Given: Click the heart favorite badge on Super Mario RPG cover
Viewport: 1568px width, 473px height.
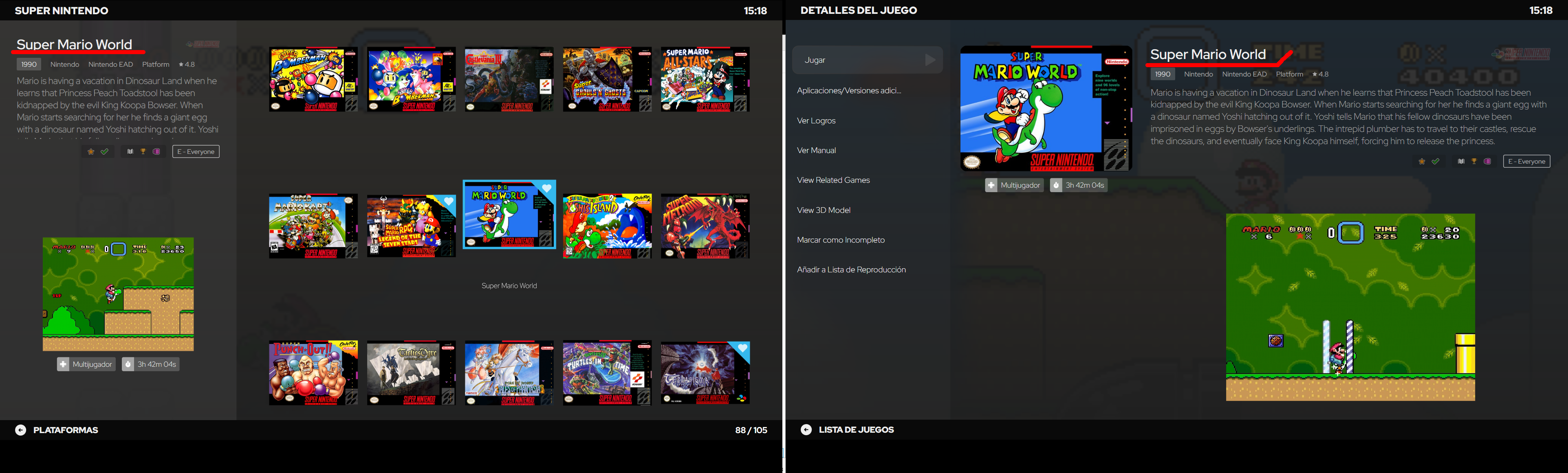Looking at the screenshot, I should [449, 201].
